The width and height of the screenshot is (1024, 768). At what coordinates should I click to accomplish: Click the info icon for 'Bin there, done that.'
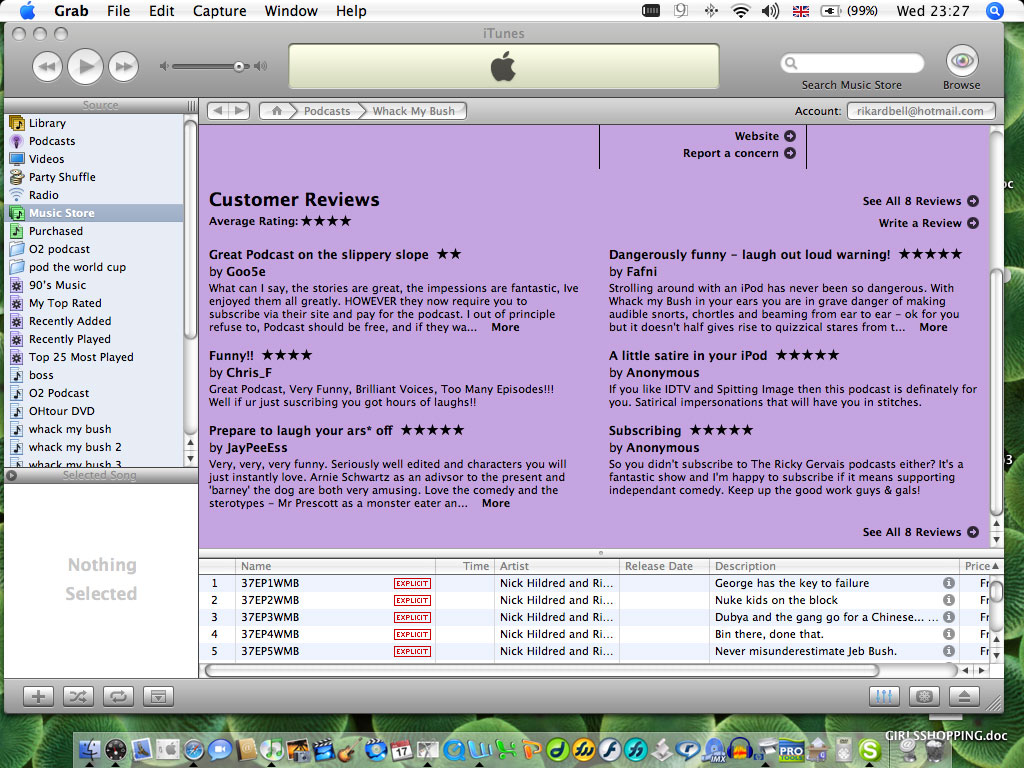click(949, 634)
